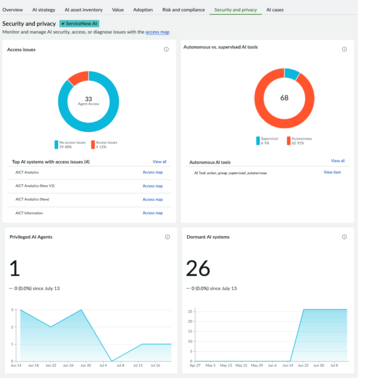The height and width of the screenshot is (378, 389).
Task: Click the orange Access issues legend swatch
Action: (x=93, y=145)
